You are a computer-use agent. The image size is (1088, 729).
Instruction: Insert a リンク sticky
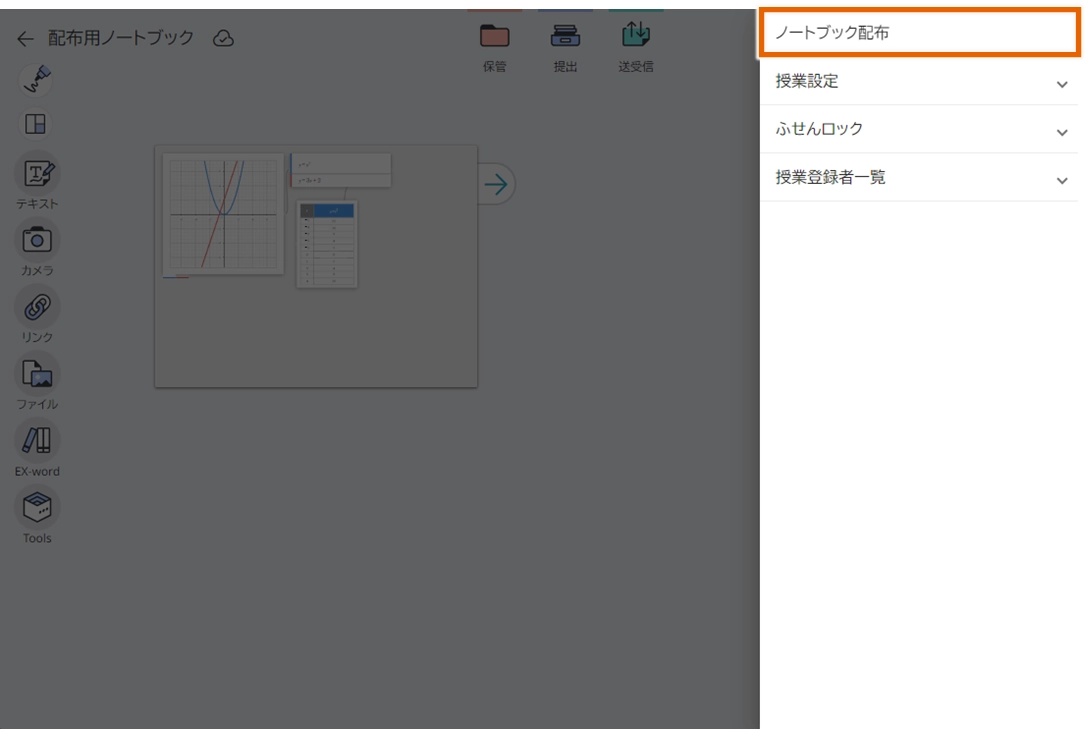[x=37, y=307]
